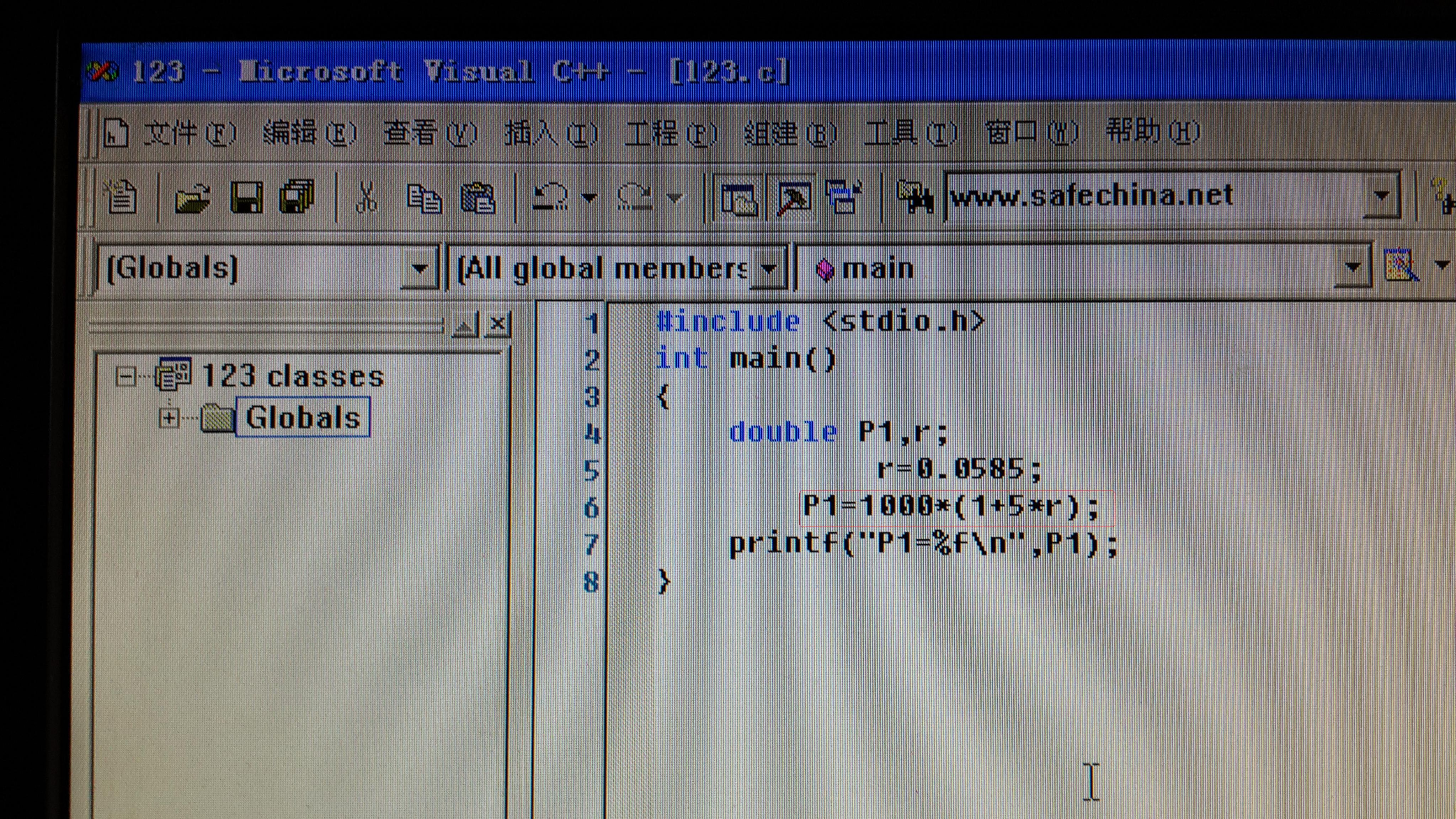Viewport: 1456px width, 819px height.
Task: Click line number 8 in the gutter
Action: tap(591, 582)
